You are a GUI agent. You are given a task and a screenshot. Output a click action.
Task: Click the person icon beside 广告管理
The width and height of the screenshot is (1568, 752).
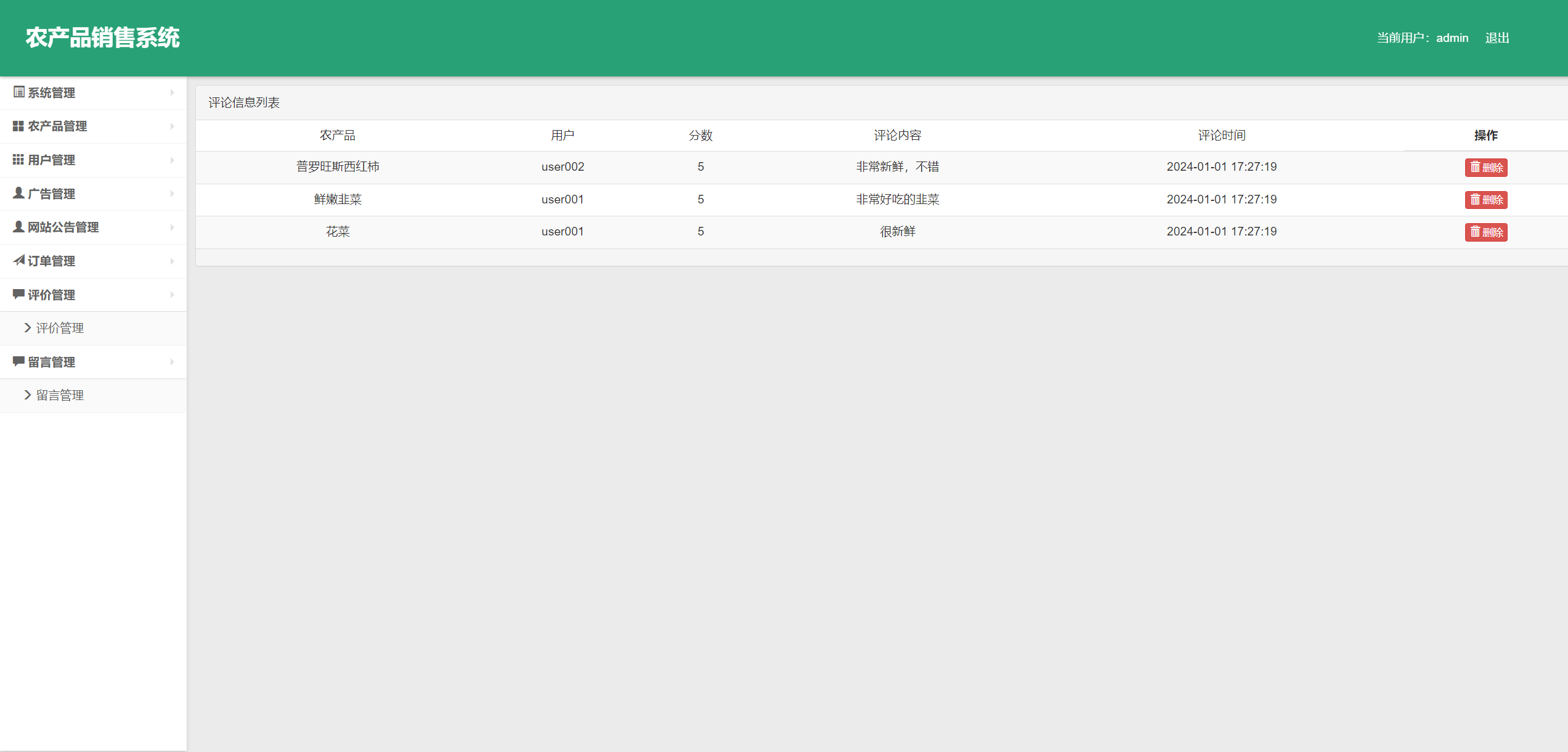coord(18,194)
